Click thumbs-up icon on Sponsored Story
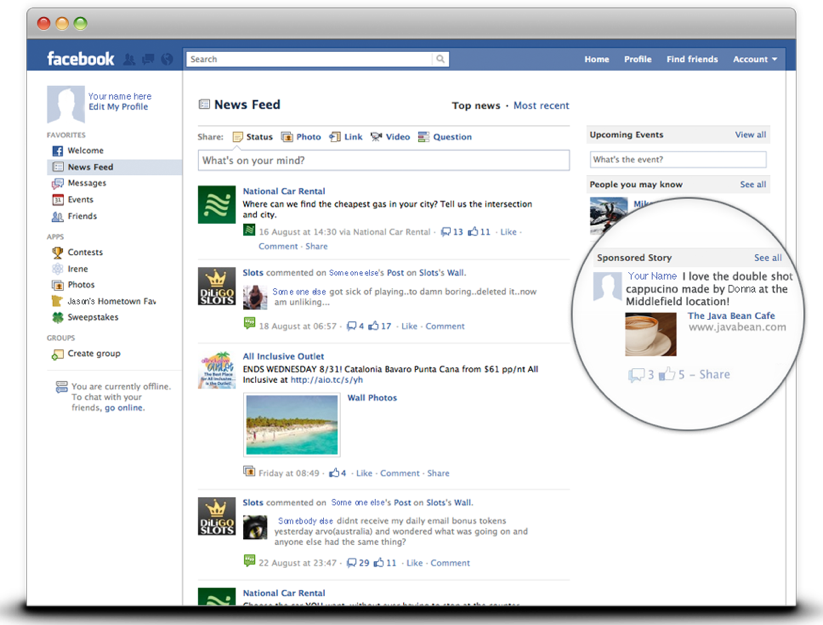 click(x=667, y=374)
